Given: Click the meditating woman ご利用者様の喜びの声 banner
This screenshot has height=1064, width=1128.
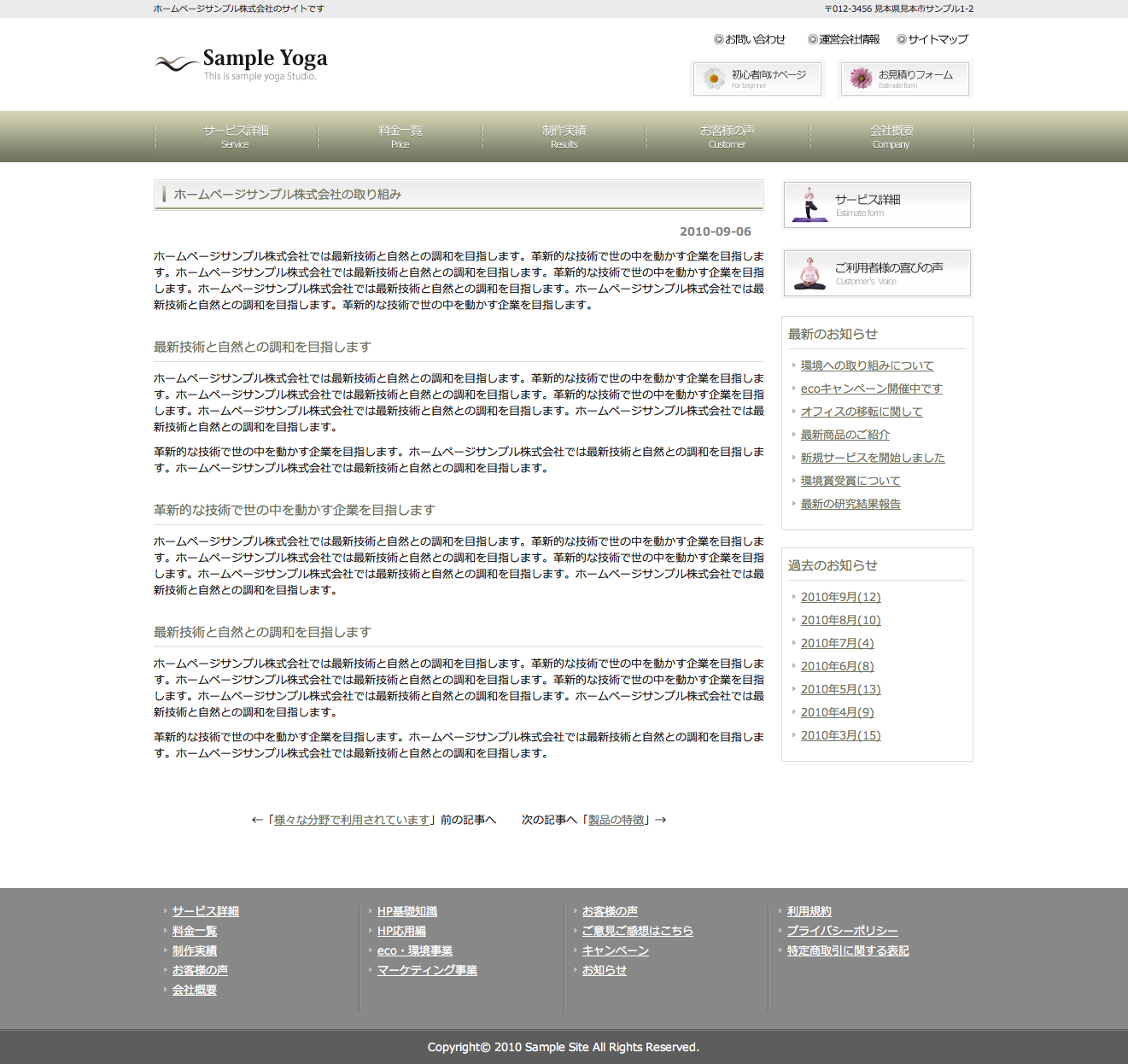Looking at the screenshot, I should tap(877, 273).
